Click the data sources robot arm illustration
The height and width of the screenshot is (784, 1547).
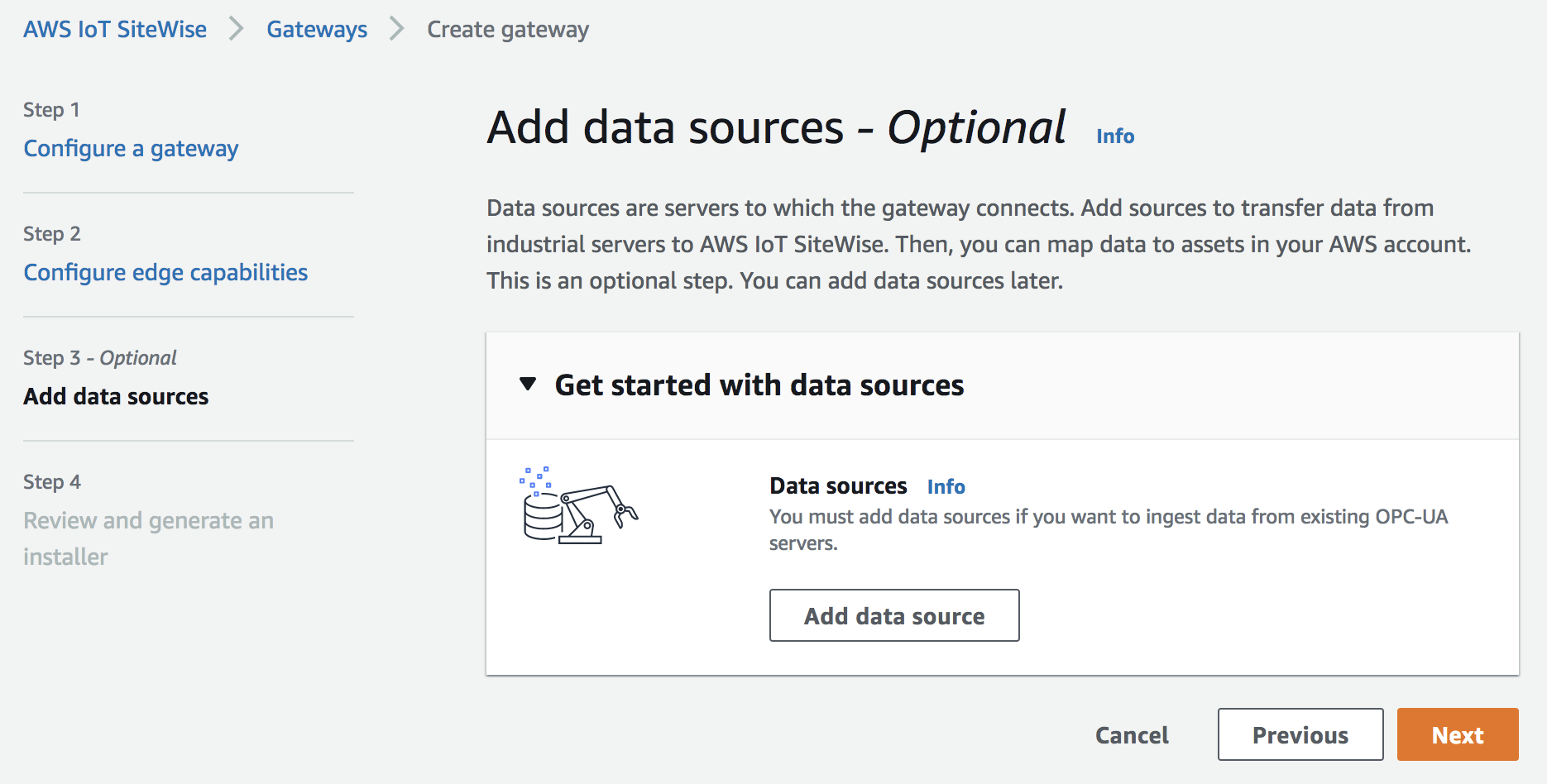coord(579,505)
